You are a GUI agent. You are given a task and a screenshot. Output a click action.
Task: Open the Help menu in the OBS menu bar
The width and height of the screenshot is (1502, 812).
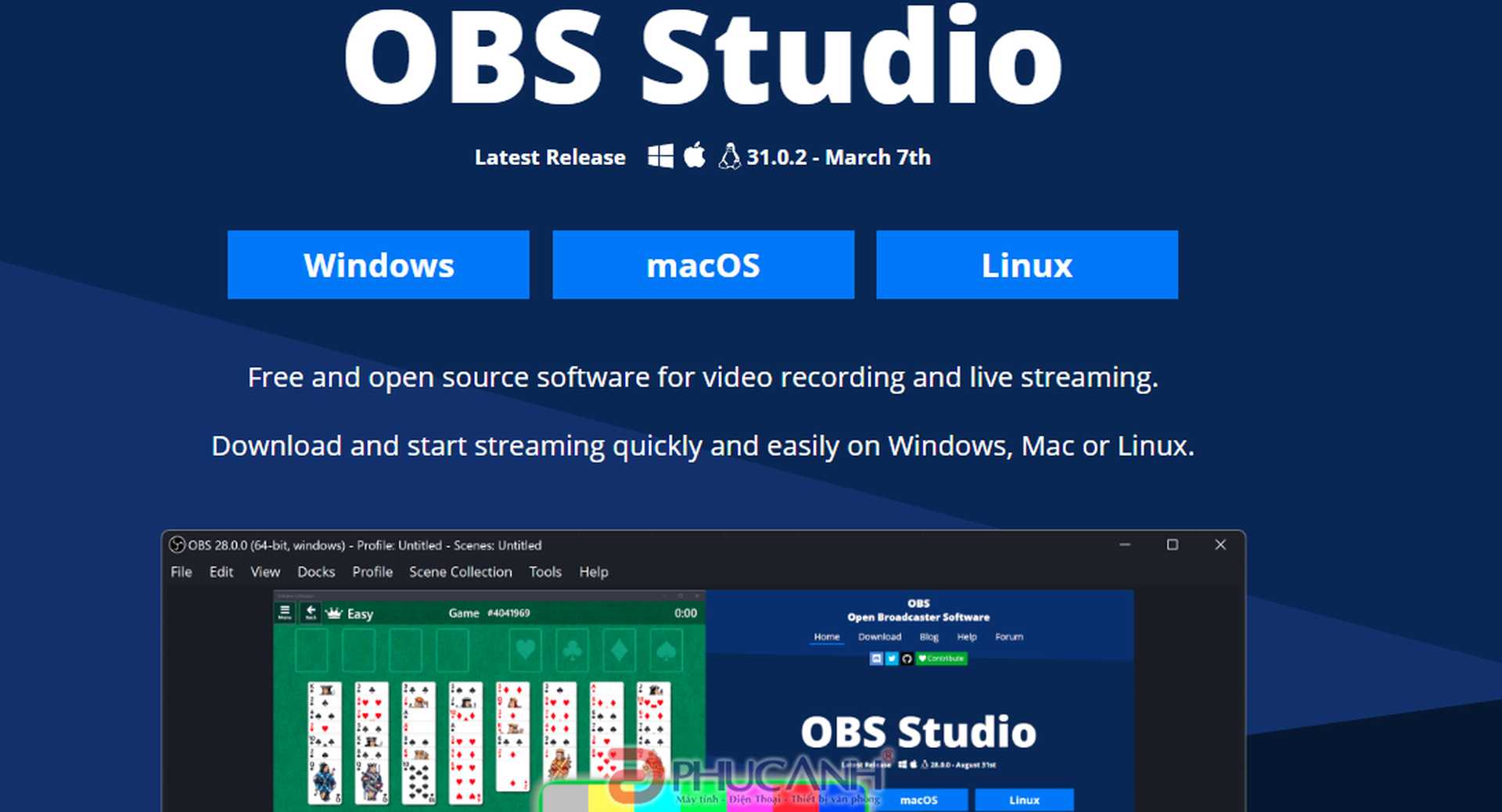(594, 572)
